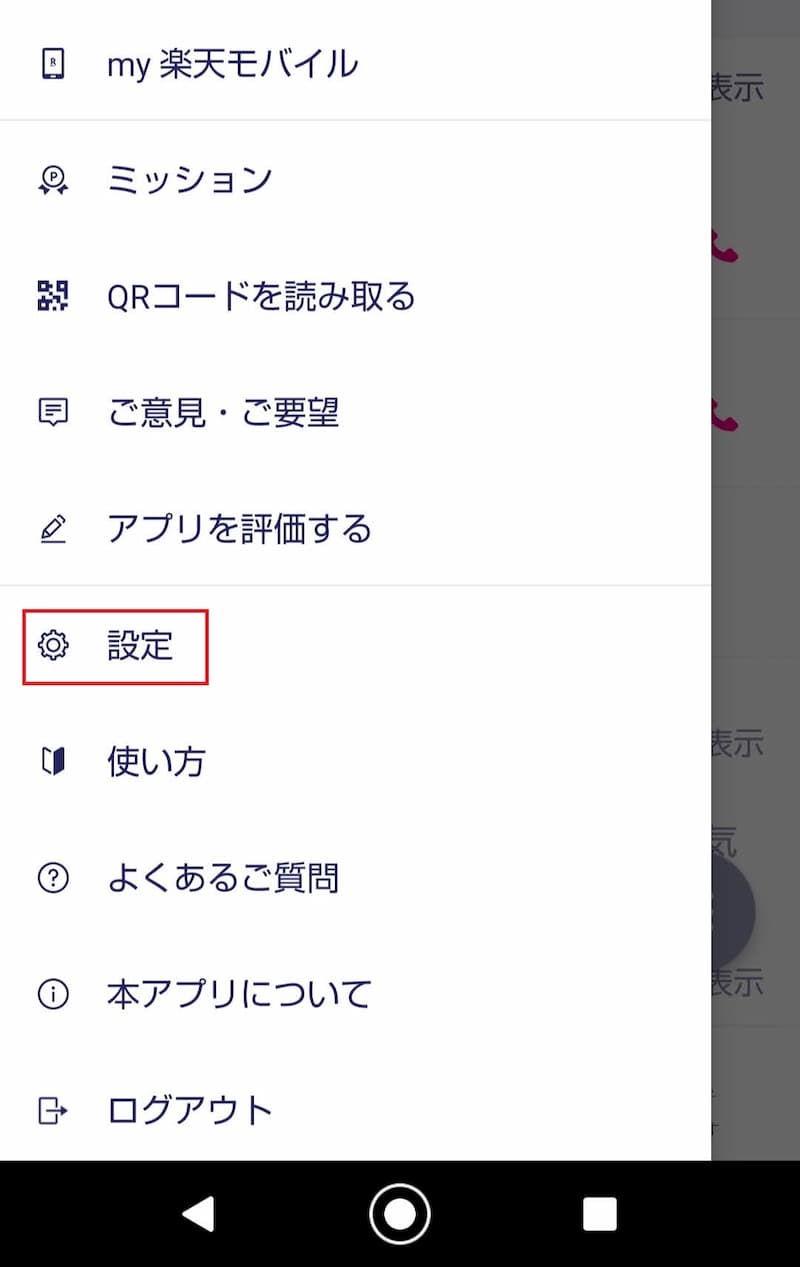Tap the ログアウト exit icon
The height and width of the screenshot is (1267, 800).
tap(52, 1110)
